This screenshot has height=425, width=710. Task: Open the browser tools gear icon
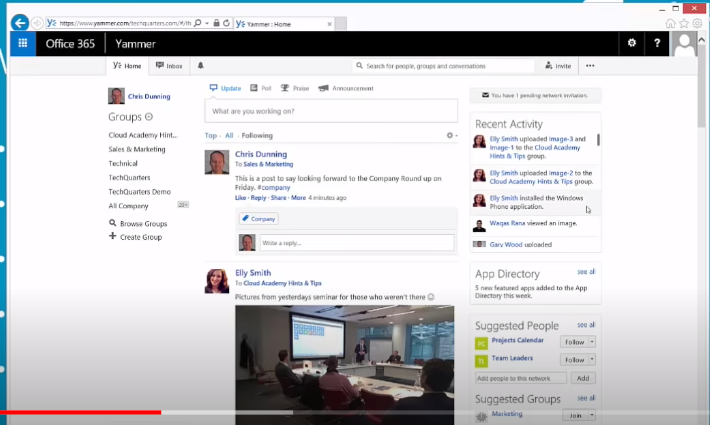697,23
